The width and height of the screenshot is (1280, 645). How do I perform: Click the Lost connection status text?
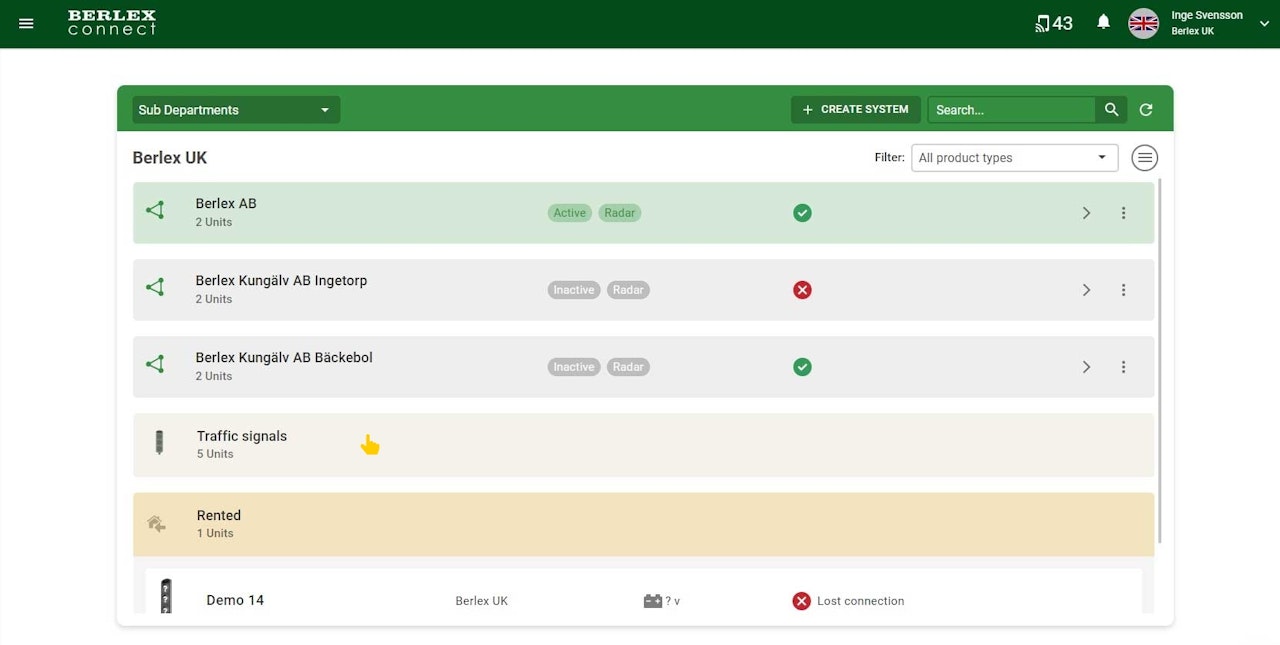(861, 601)
